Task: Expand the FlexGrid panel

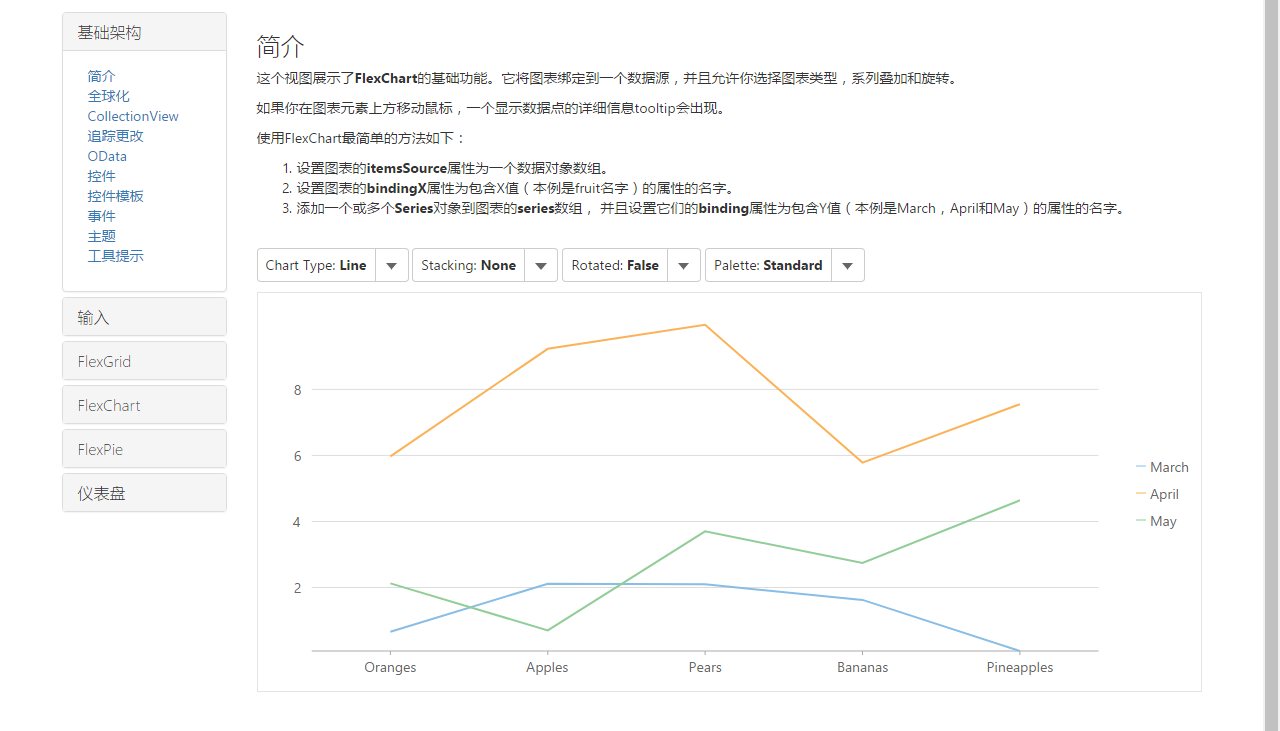Action: coord(144,361)
